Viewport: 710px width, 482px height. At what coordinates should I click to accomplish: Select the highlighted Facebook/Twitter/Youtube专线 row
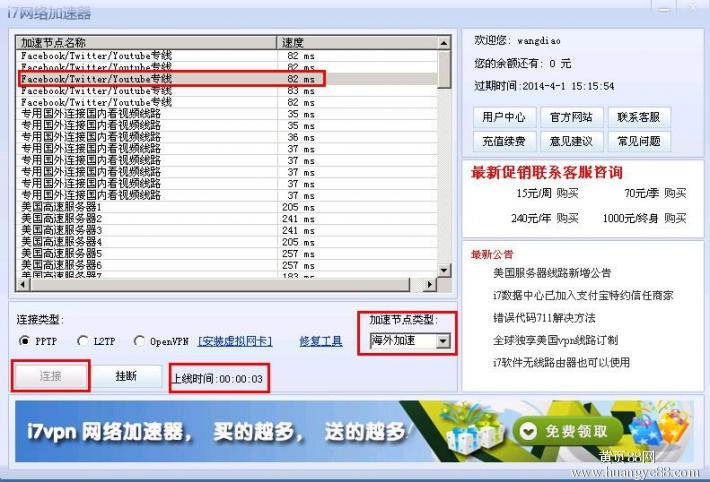(x=227, y=79)
